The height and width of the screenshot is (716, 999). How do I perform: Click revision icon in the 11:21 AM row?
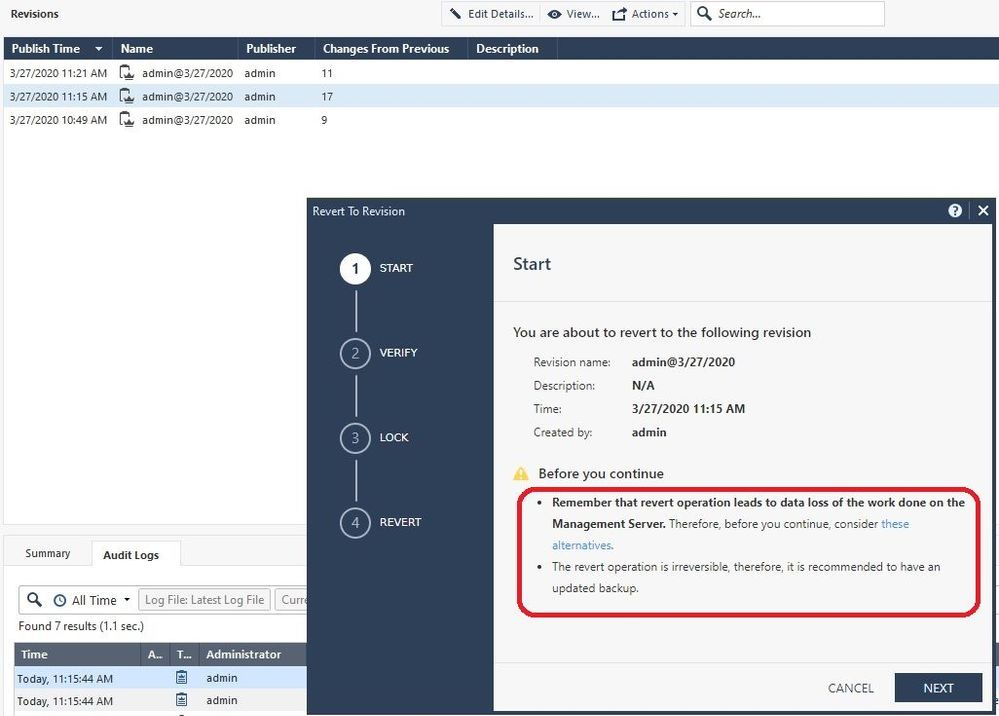point(127,73)
